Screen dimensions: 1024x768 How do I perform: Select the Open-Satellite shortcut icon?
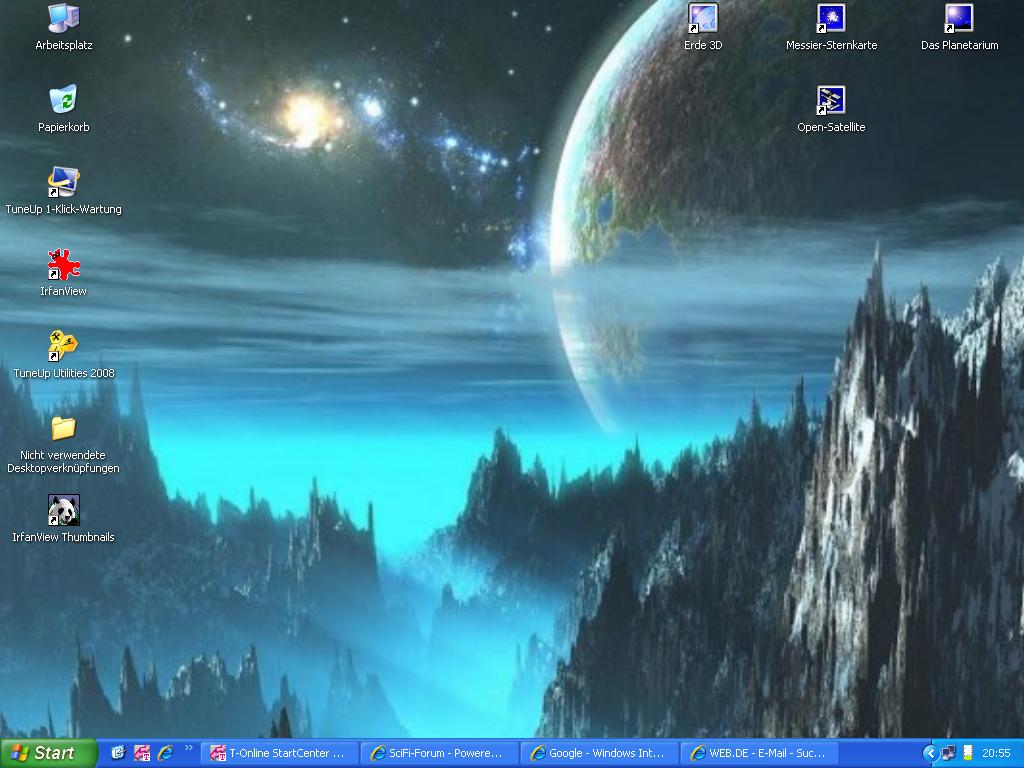click(831, 101)
